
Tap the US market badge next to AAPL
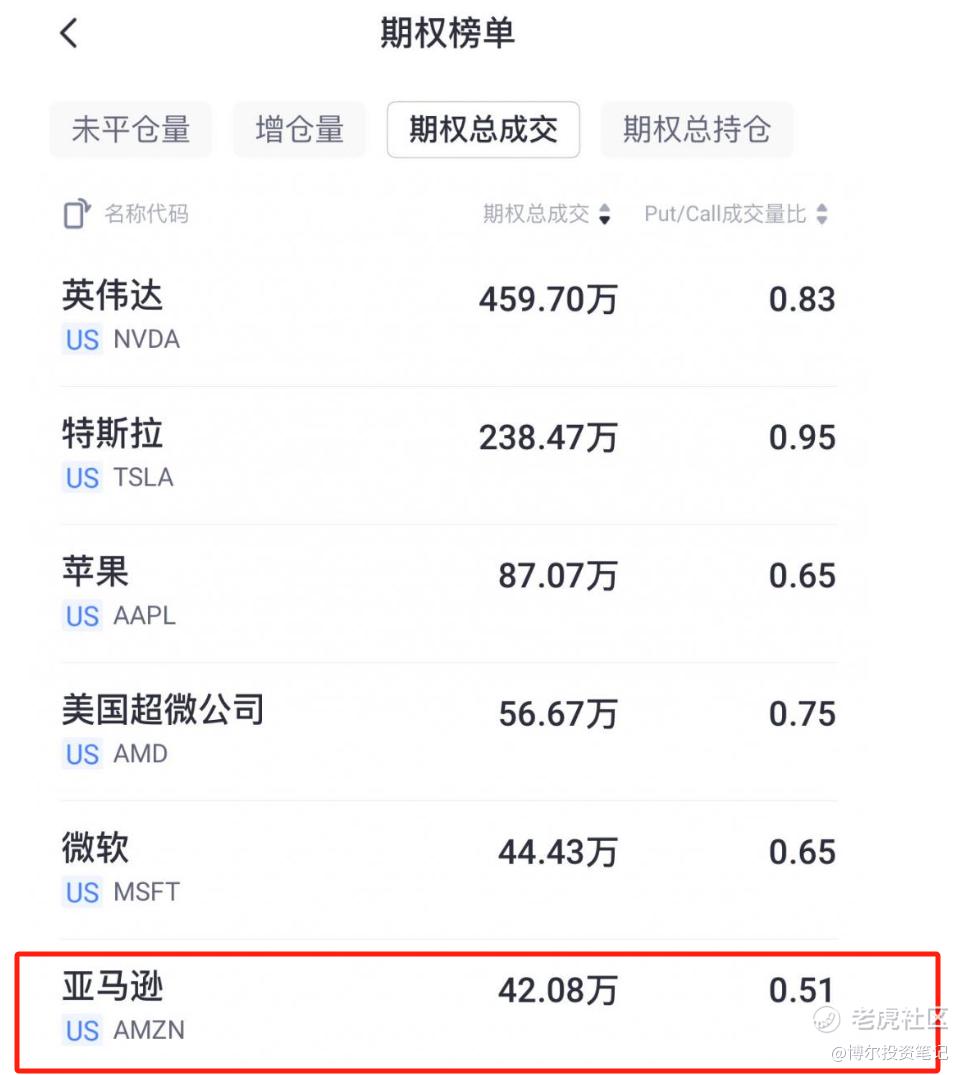(82, 616)
